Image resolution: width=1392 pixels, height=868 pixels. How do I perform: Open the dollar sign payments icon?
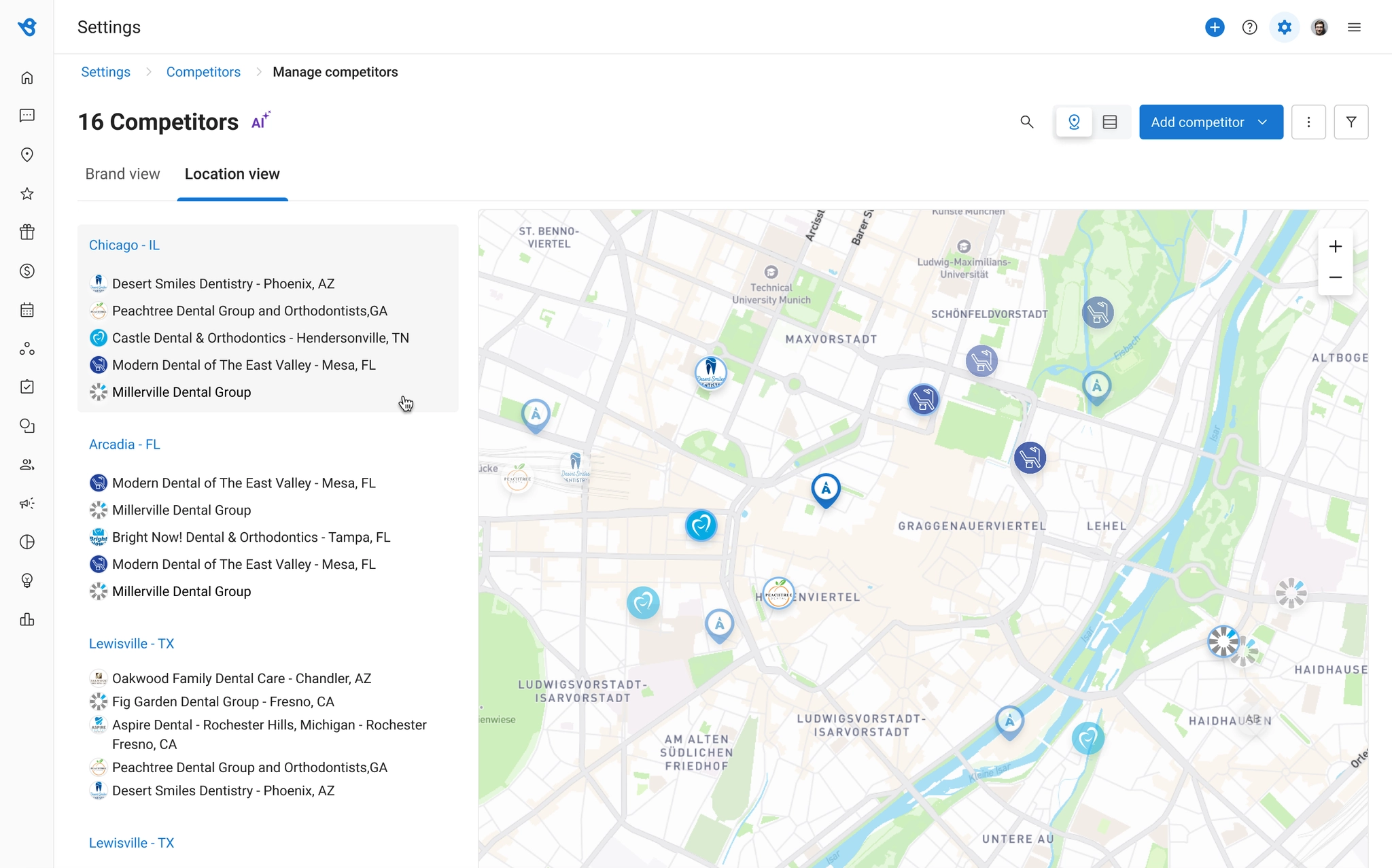click(27, 271)
